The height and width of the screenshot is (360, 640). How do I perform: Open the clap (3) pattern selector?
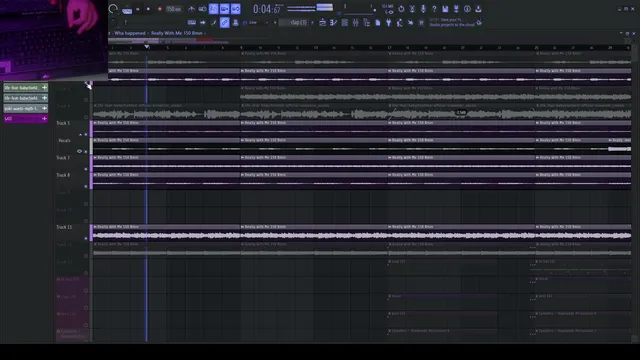[295, 22]
